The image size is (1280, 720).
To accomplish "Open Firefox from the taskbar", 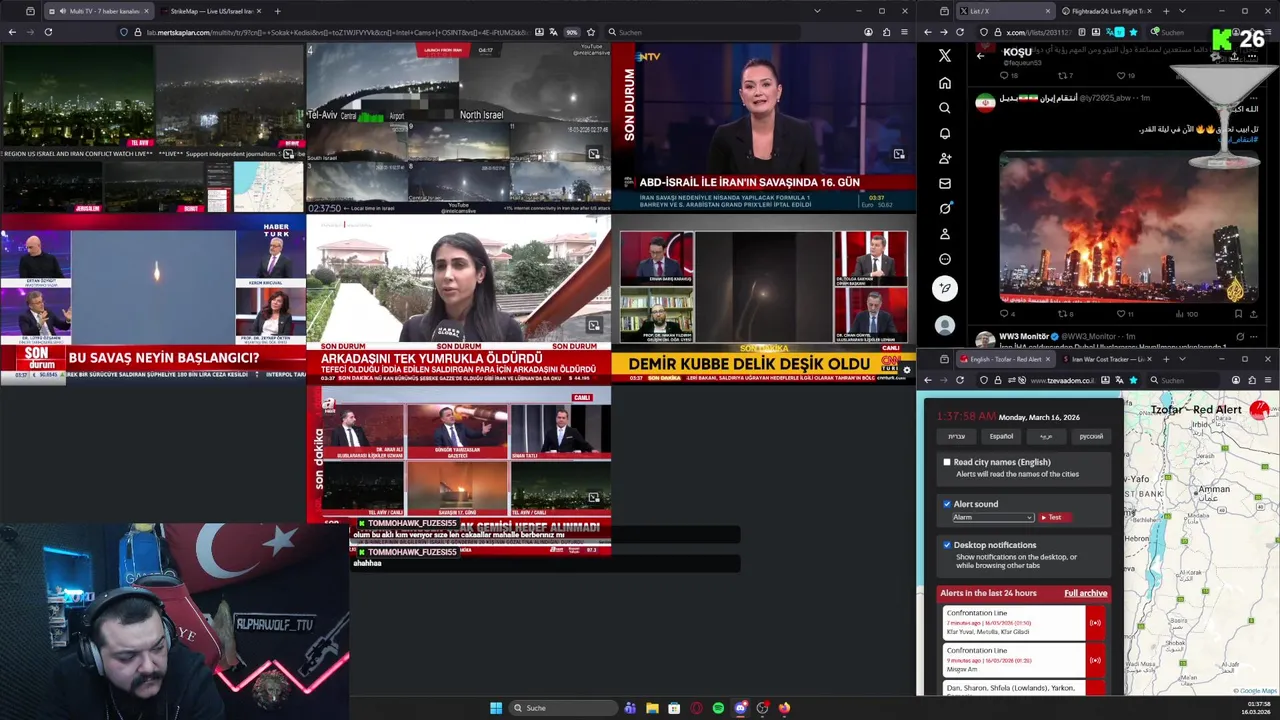I will click(784, 708).
